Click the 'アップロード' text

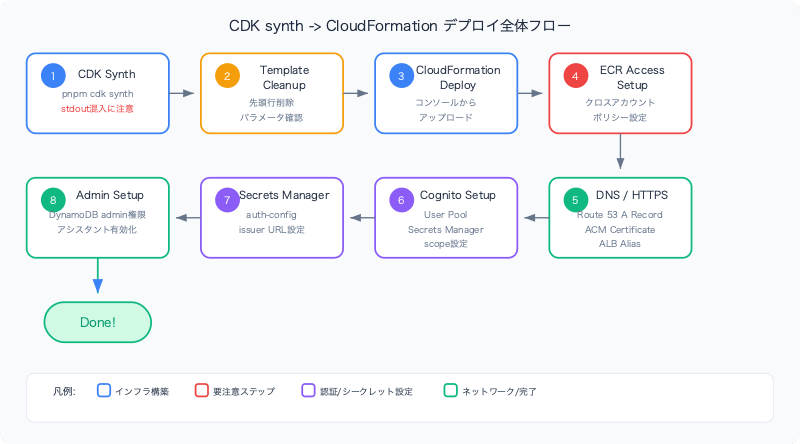point(445,117)
